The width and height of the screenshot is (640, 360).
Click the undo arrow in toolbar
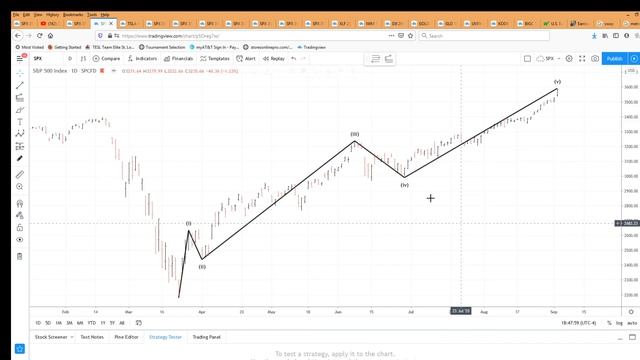coord(293,59)
